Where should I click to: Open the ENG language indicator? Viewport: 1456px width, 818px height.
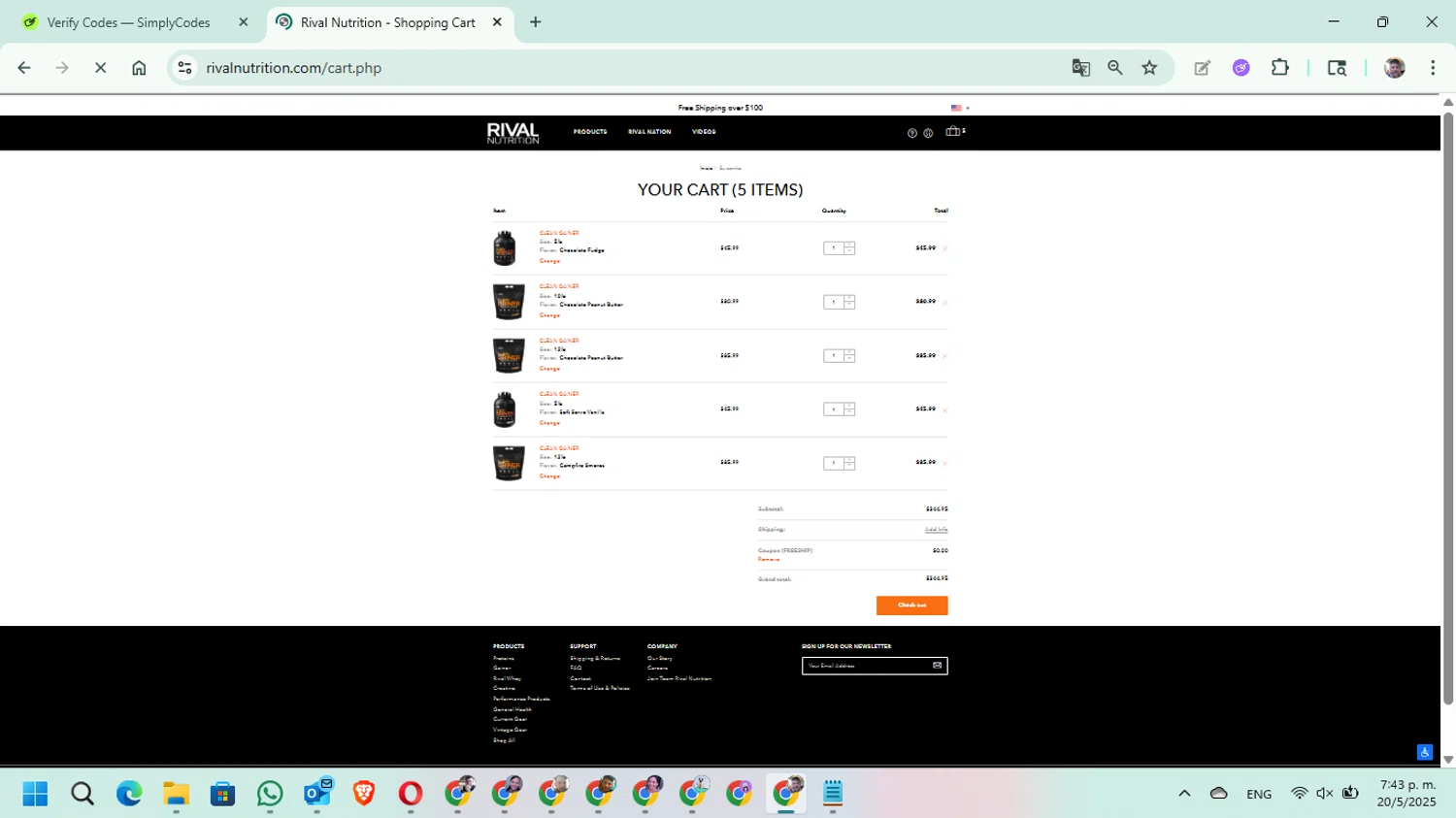tap(1259, 794)
